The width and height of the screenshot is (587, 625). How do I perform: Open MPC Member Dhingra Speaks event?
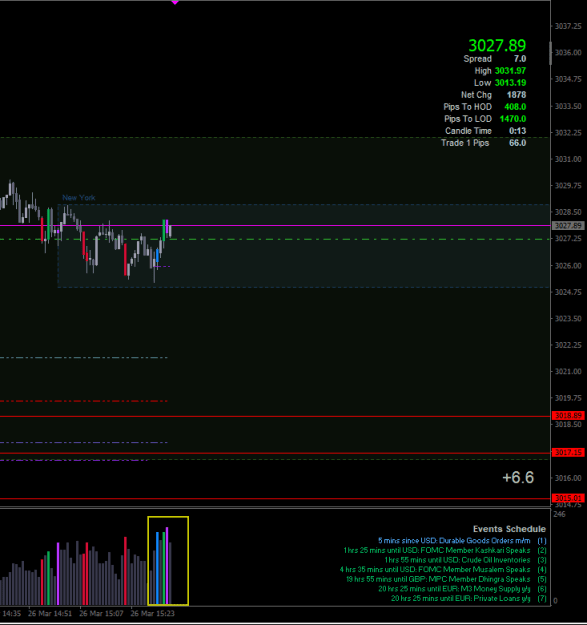pyautogui.click(x=438, y=579)
